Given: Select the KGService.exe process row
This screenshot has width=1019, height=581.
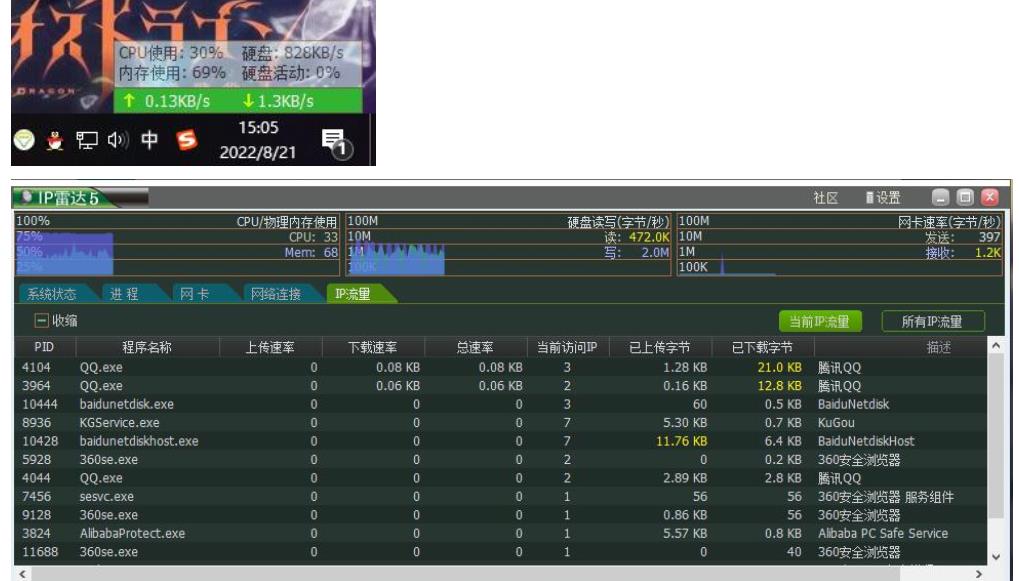Looking at the screenshot, I should tap(500, 422).
